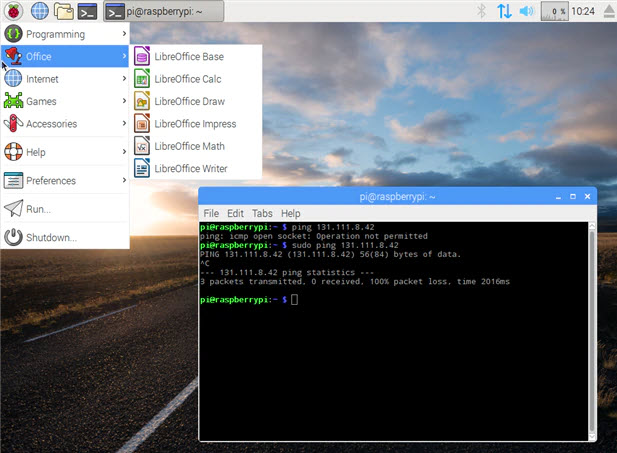Viewport: 617px width, 453px height.
Task: Open the Preferences menu category
Action: tap(65, 180)
